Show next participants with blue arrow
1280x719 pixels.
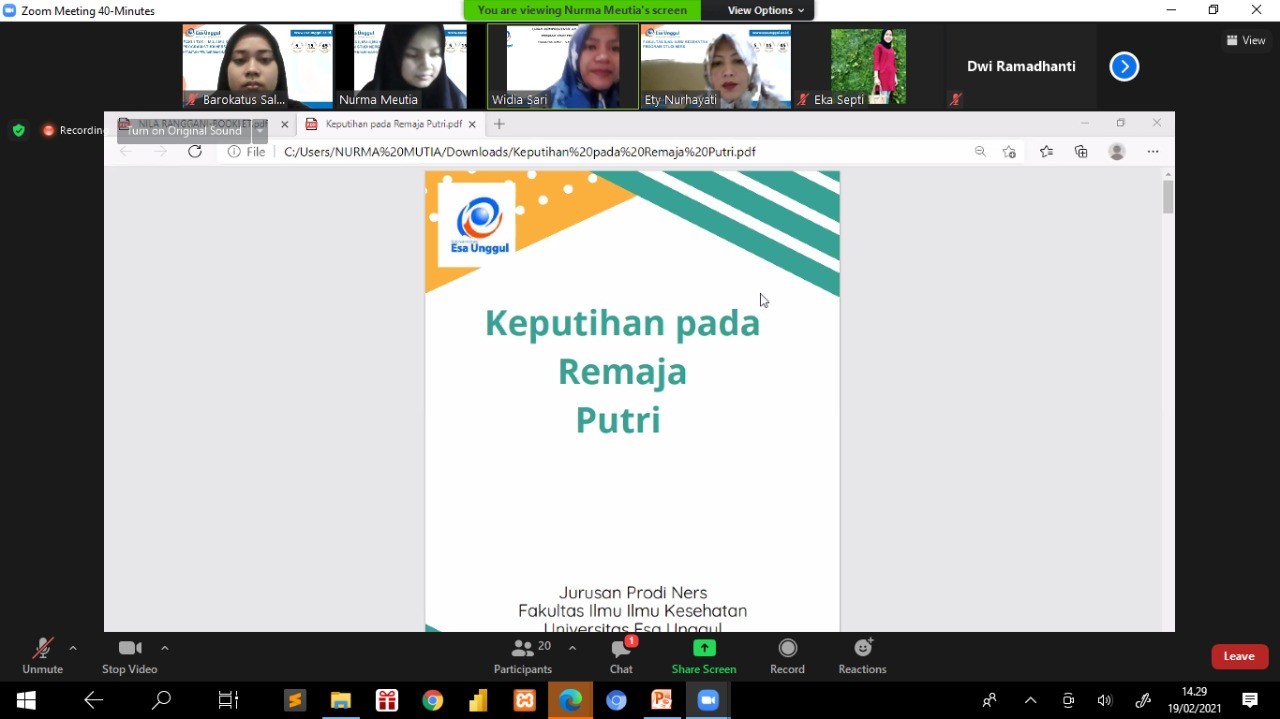tap(1124, 67)
